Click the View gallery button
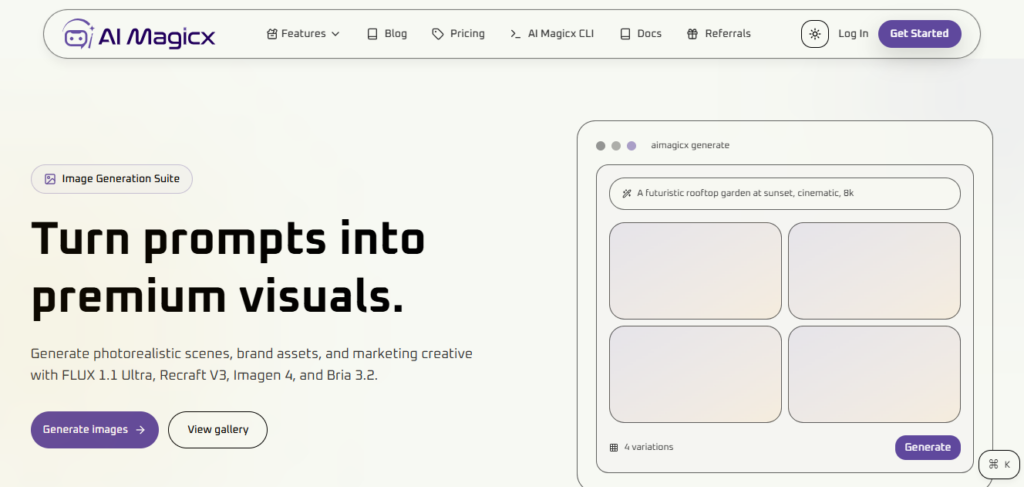This screenshot has height=487, width=1024. pos(217,430)
